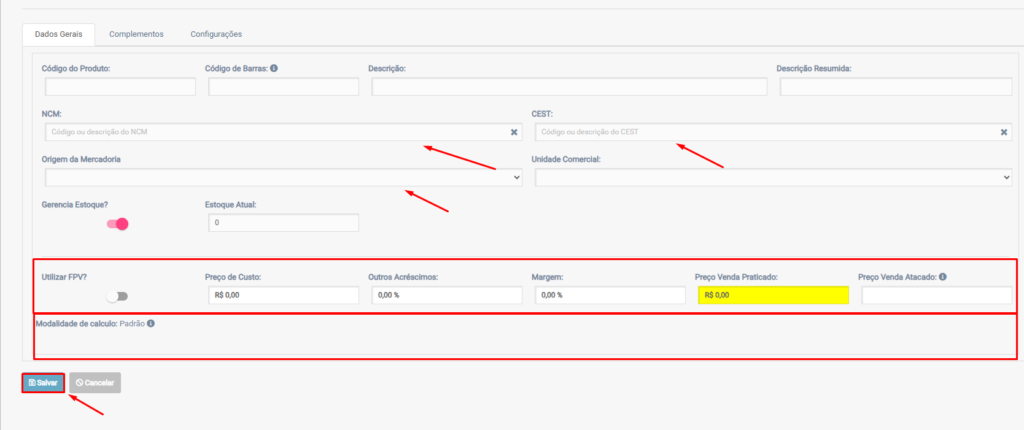The width and height of the screenshot is (1024, 430).
Task: Toggle the Gerencia Estoque switch
Action: tap(118, 224)
